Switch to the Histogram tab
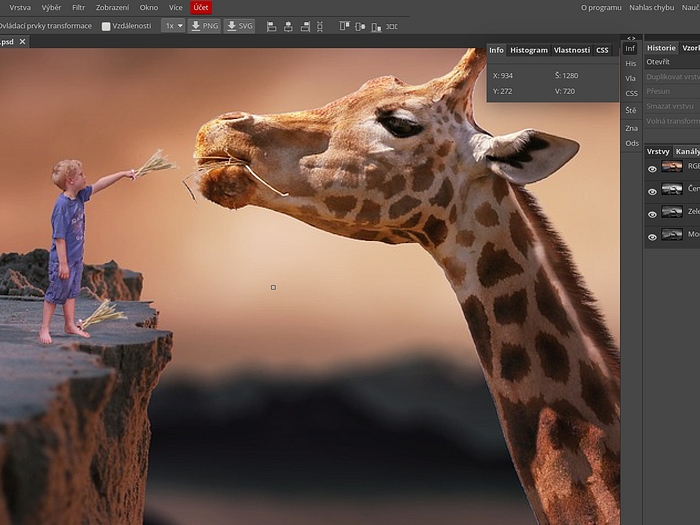Screen dimensions: 700x525 (x=529, y=50)
